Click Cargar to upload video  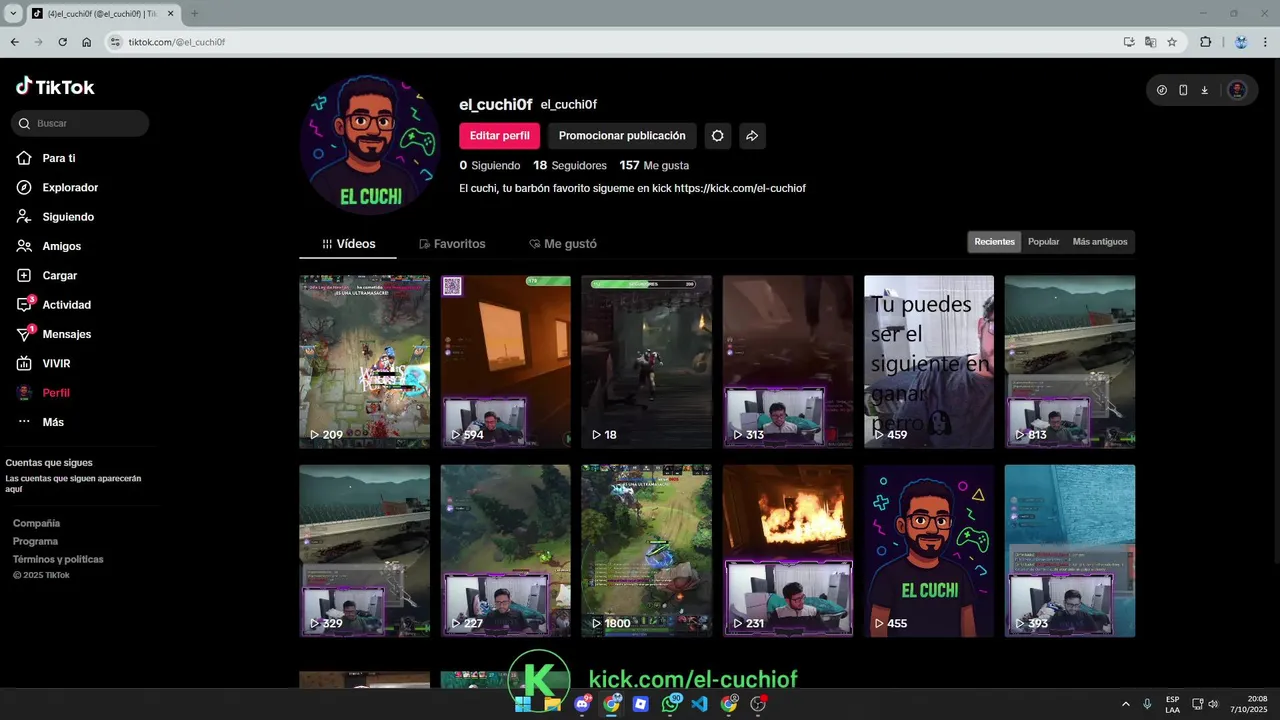coord(59,275)
